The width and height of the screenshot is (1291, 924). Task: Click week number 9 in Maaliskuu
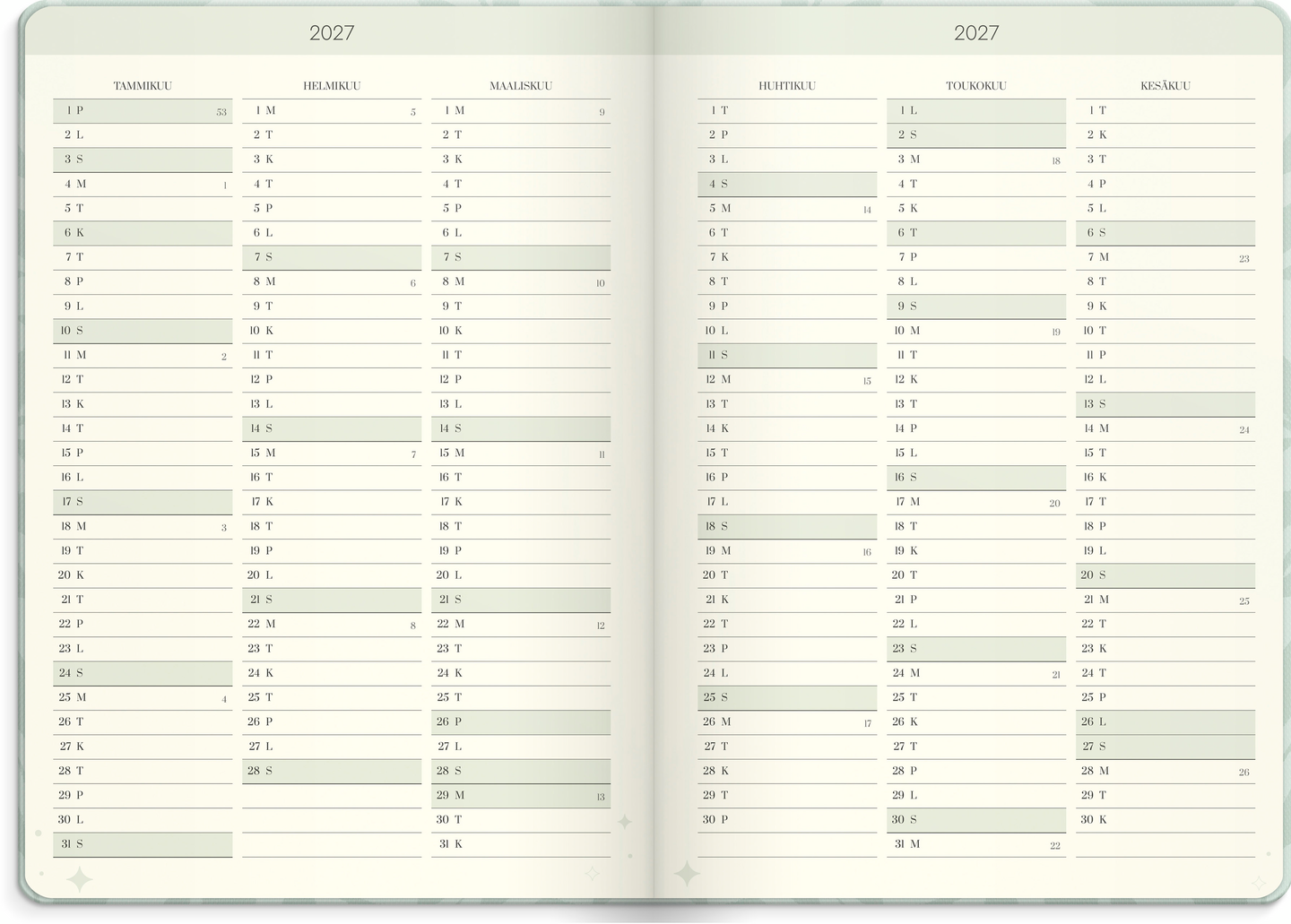602,113
